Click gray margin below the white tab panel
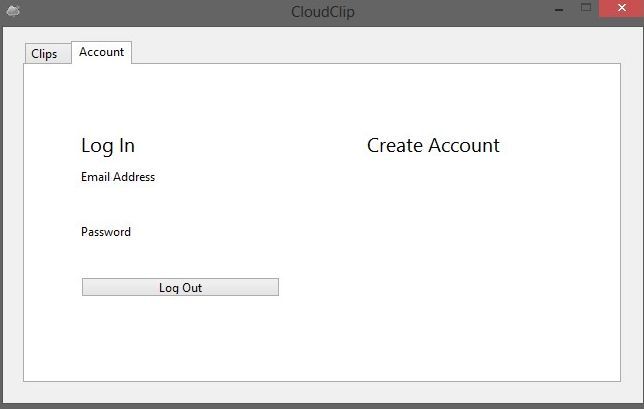This screenshot has height=409, width=644. [x=322, y=392]
